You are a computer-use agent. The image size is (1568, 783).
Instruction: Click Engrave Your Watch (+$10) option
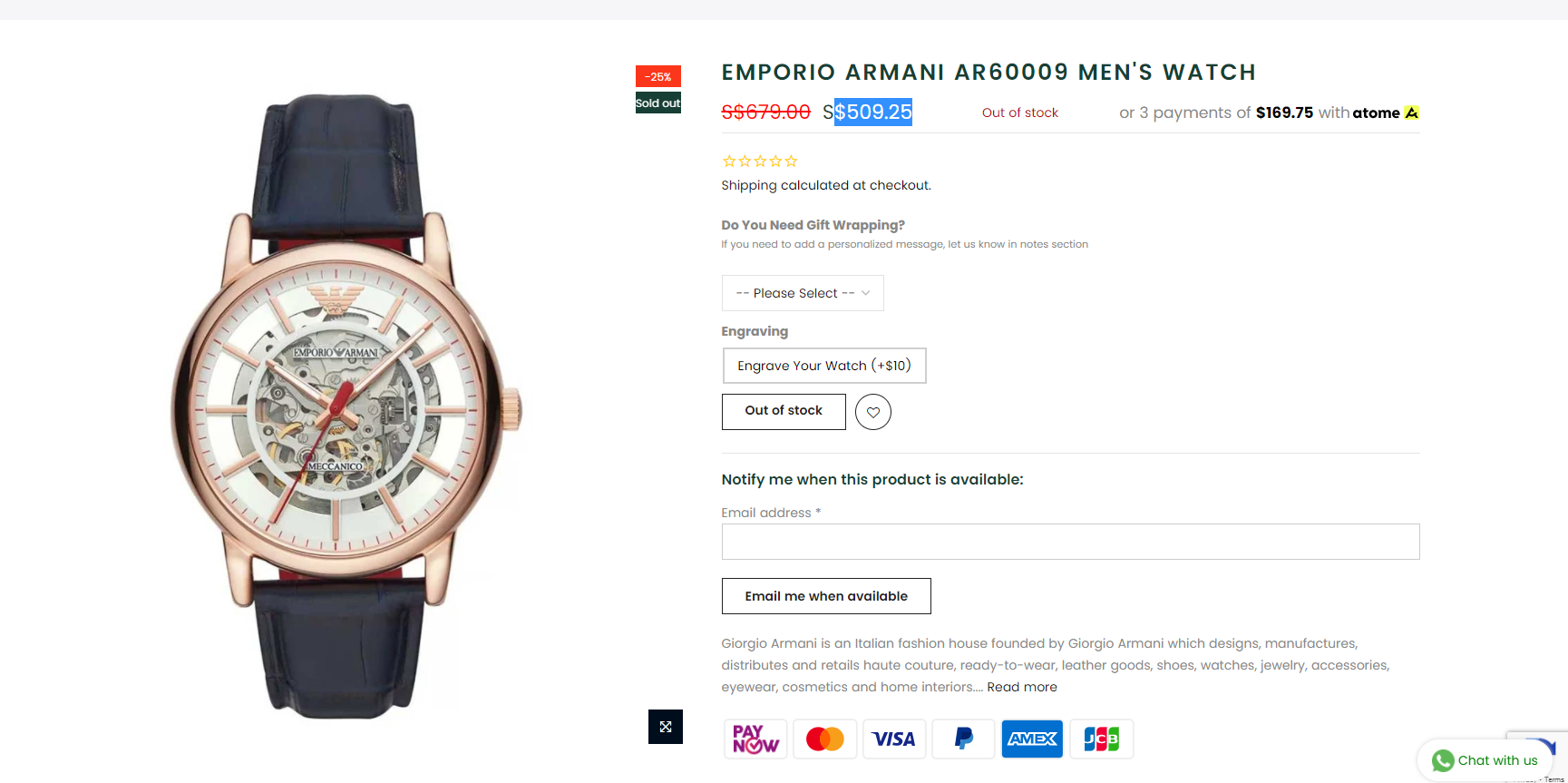[823, 366]
